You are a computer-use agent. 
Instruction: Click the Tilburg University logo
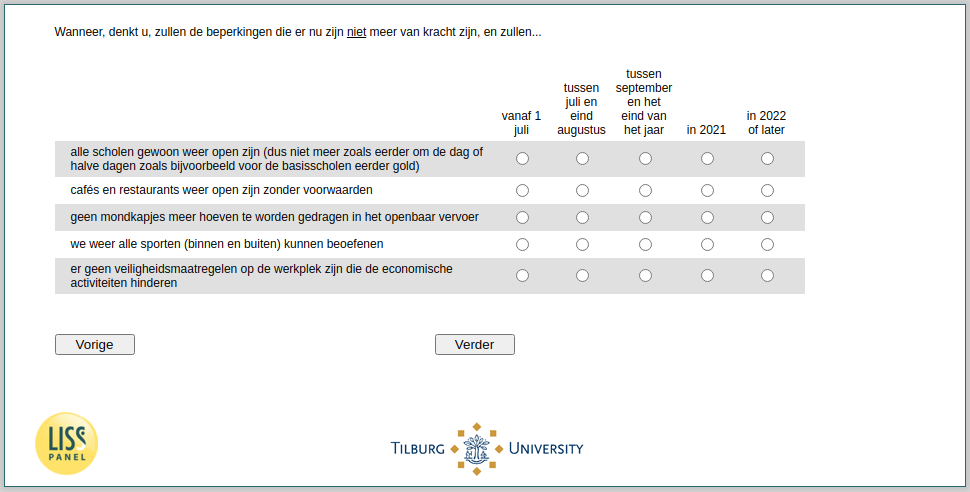pyautogui.click(x=487, y=449)
